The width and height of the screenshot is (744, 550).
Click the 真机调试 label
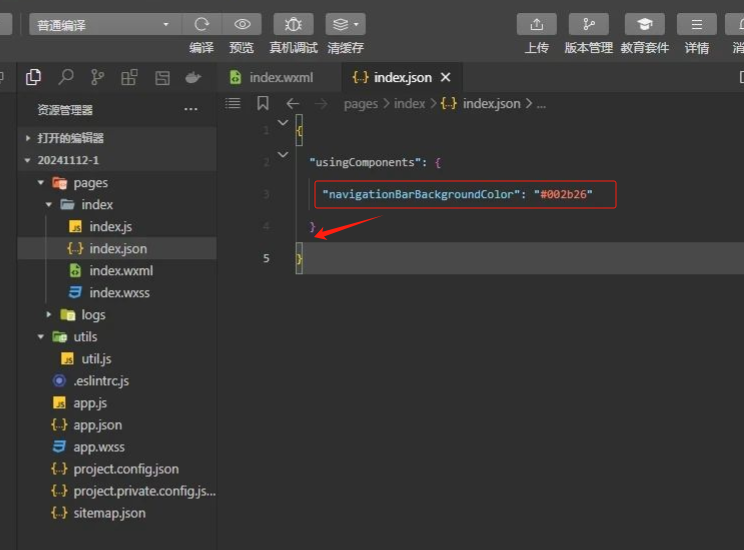click(x=293, y=48)
